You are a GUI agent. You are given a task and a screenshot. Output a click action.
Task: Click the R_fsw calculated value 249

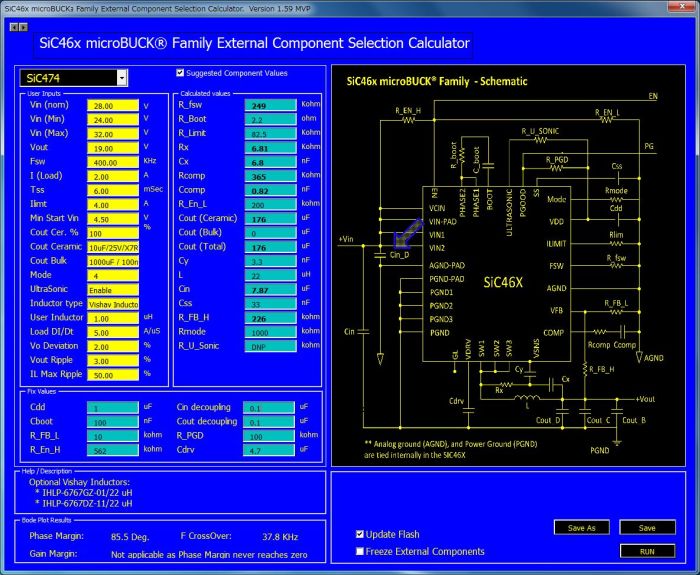271,105
